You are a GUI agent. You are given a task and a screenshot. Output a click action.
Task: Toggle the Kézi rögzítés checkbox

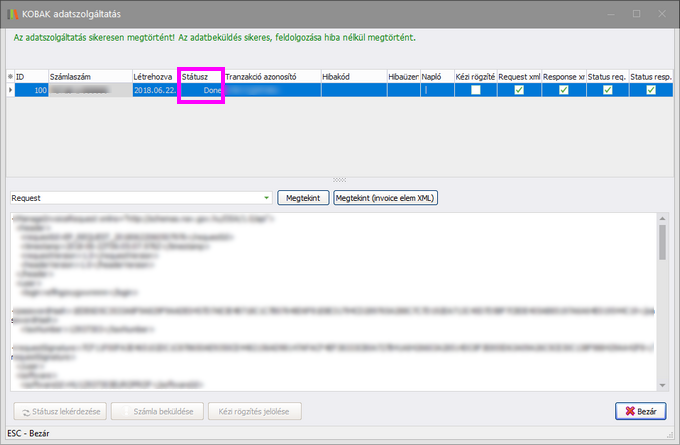point(475,90)
